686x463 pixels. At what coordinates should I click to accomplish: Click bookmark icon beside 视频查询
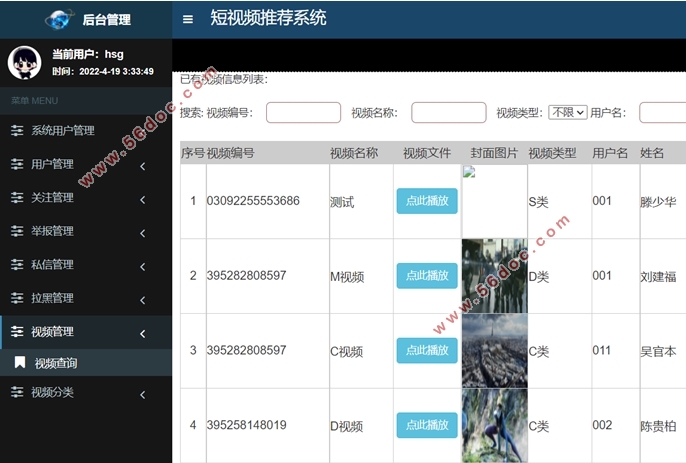point(20,363)
